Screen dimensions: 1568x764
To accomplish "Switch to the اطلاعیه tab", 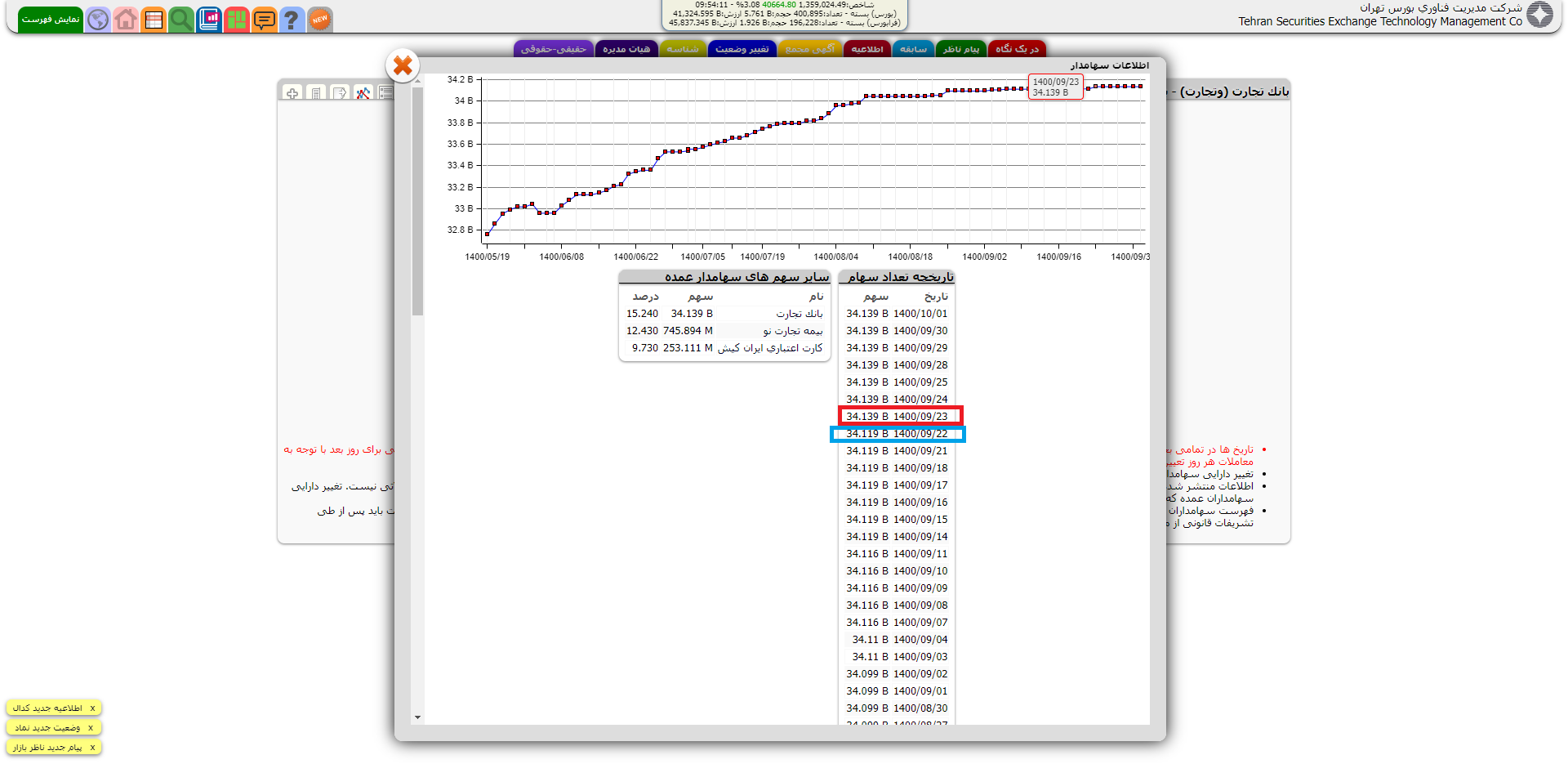I will click(867, 49).
